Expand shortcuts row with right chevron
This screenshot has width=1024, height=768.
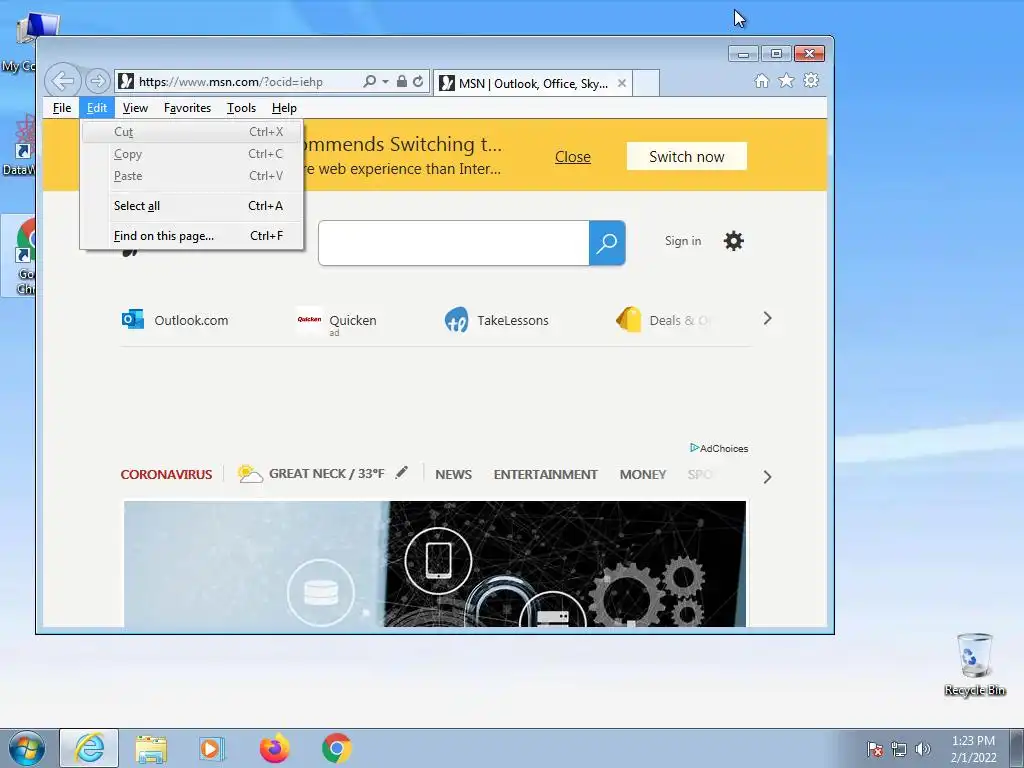click(x=767, y=319)
